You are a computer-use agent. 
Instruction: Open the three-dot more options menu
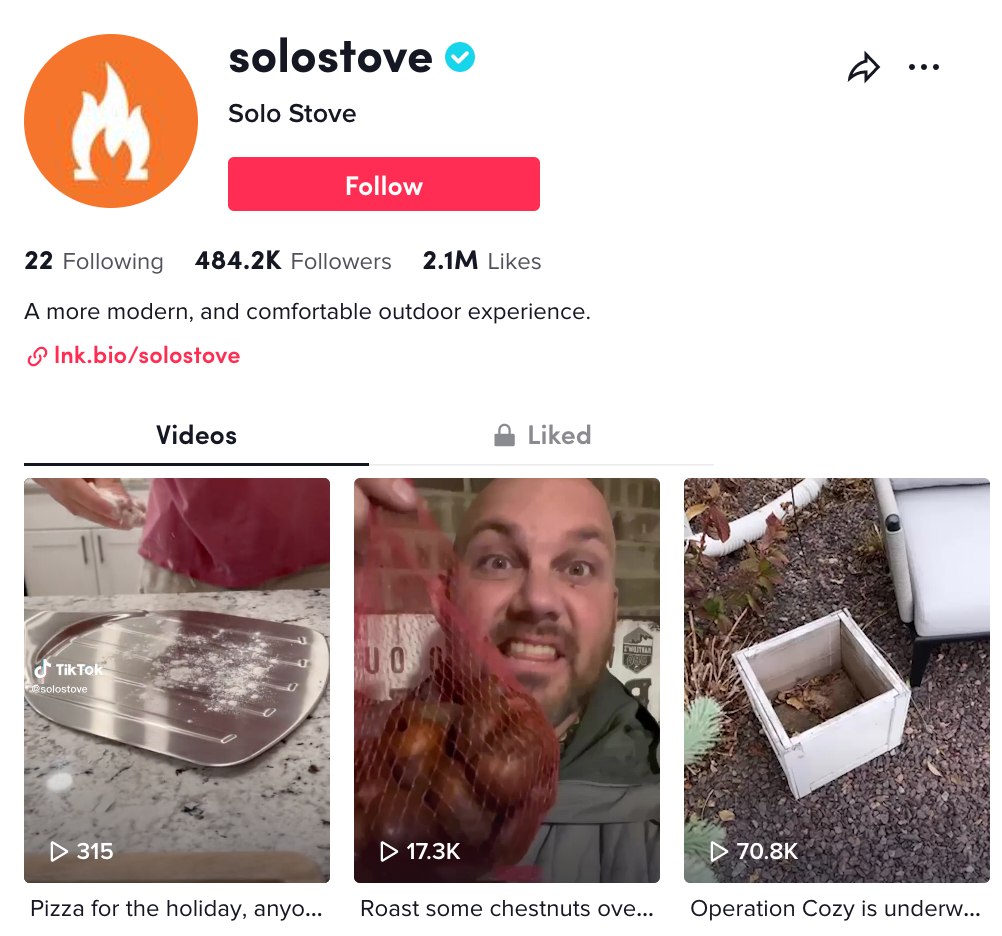924,68
